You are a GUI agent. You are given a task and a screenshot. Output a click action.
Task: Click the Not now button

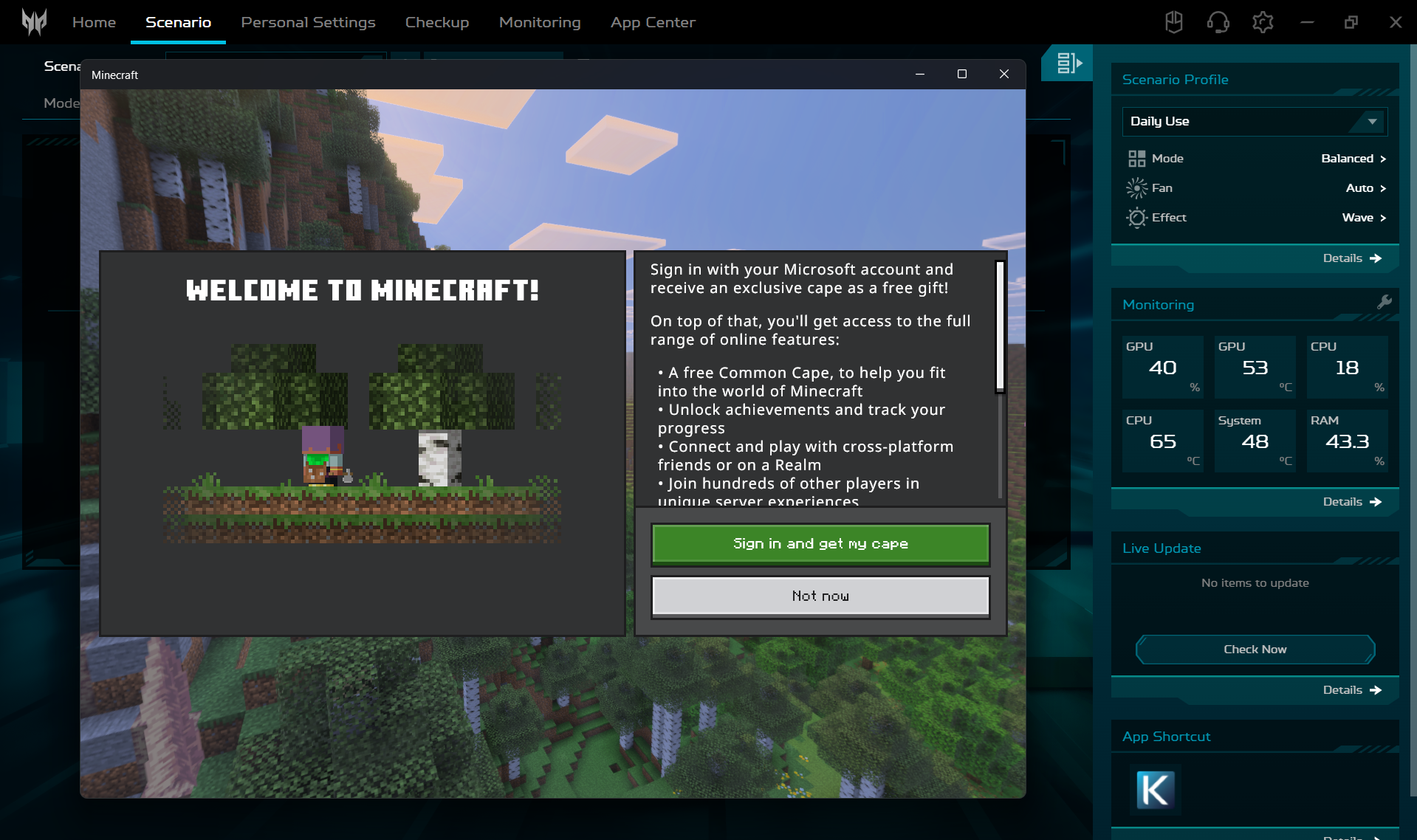click(820, 596)
